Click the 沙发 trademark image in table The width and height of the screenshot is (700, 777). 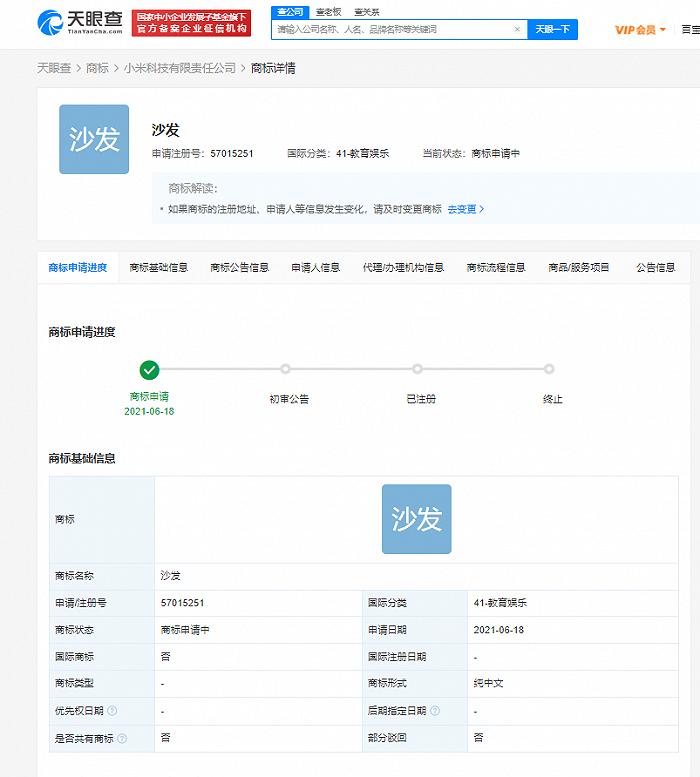coord(416,519)
